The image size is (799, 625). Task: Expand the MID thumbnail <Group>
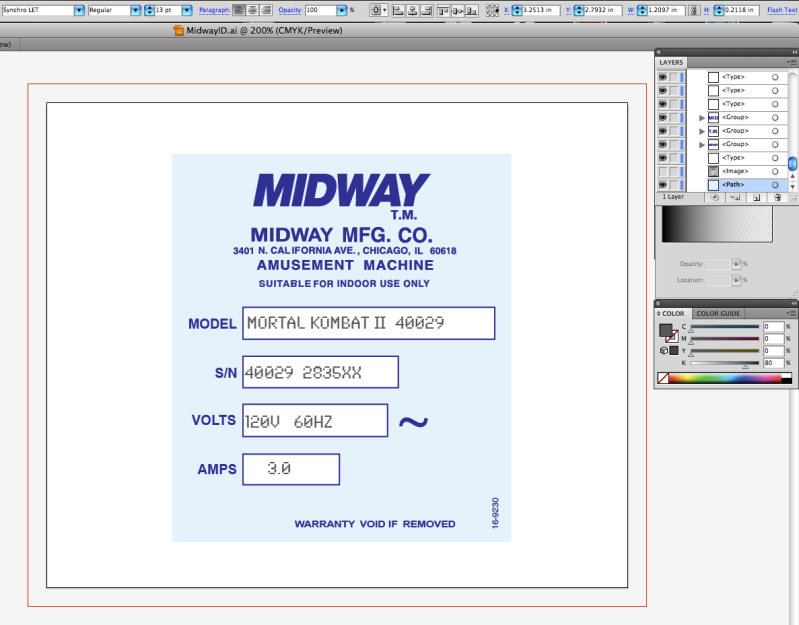click(702, 118)
